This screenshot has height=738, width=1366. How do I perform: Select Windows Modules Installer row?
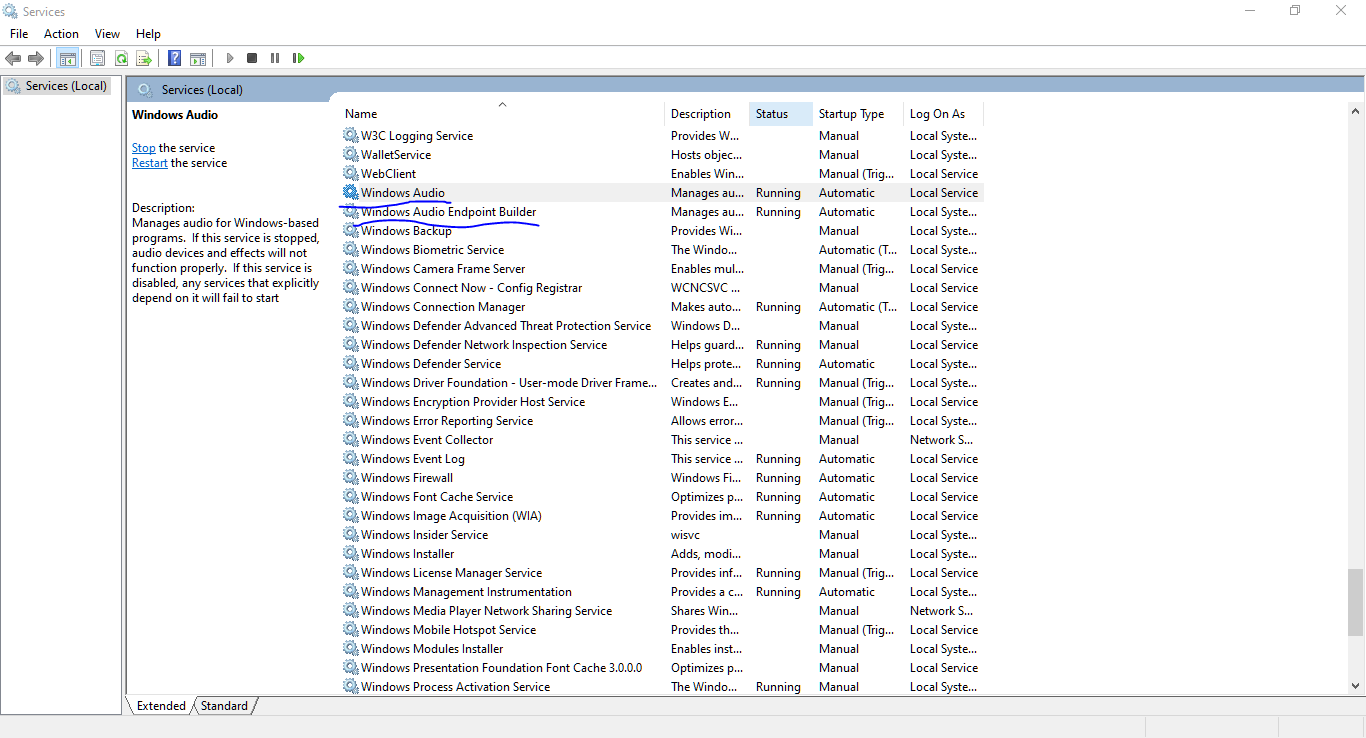point(662,649)
